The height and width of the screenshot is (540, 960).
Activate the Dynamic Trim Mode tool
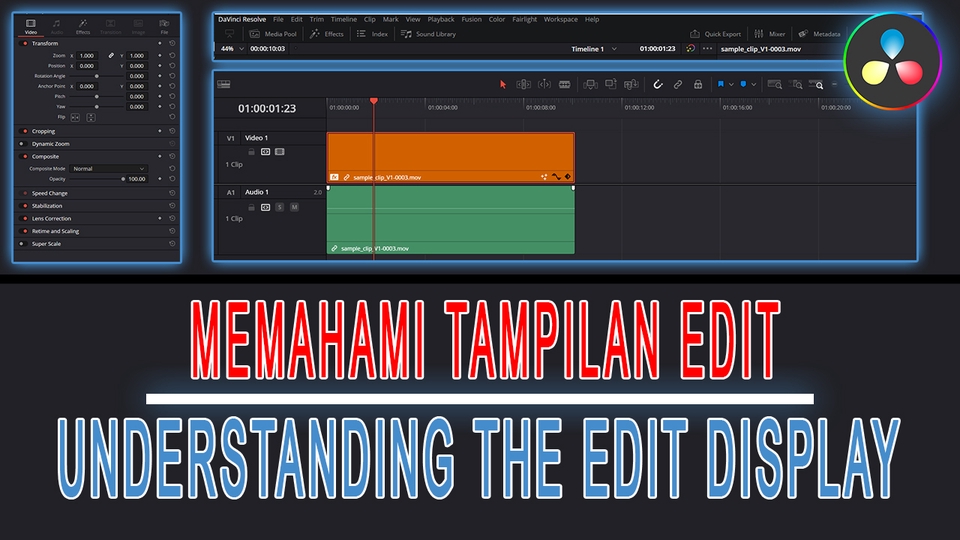click(544, 84)
